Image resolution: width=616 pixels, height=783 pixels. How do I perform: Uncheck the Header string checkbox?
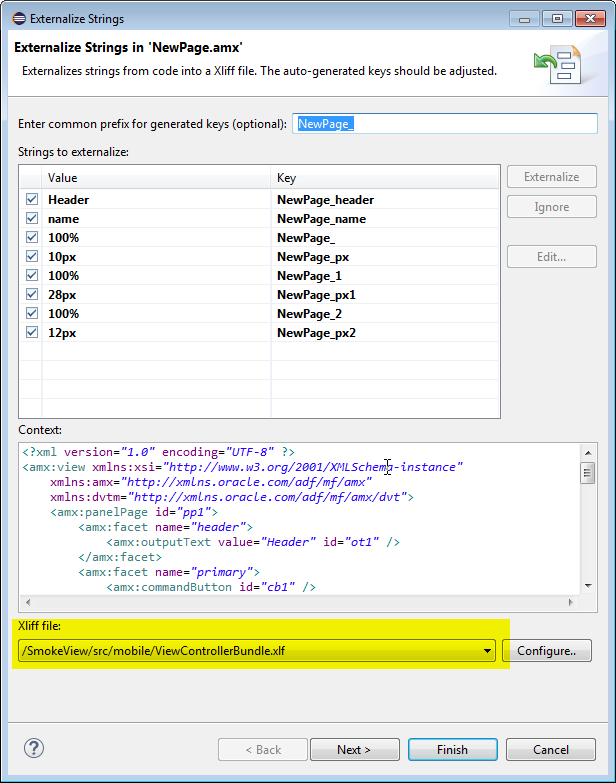(x=32, y=199)
